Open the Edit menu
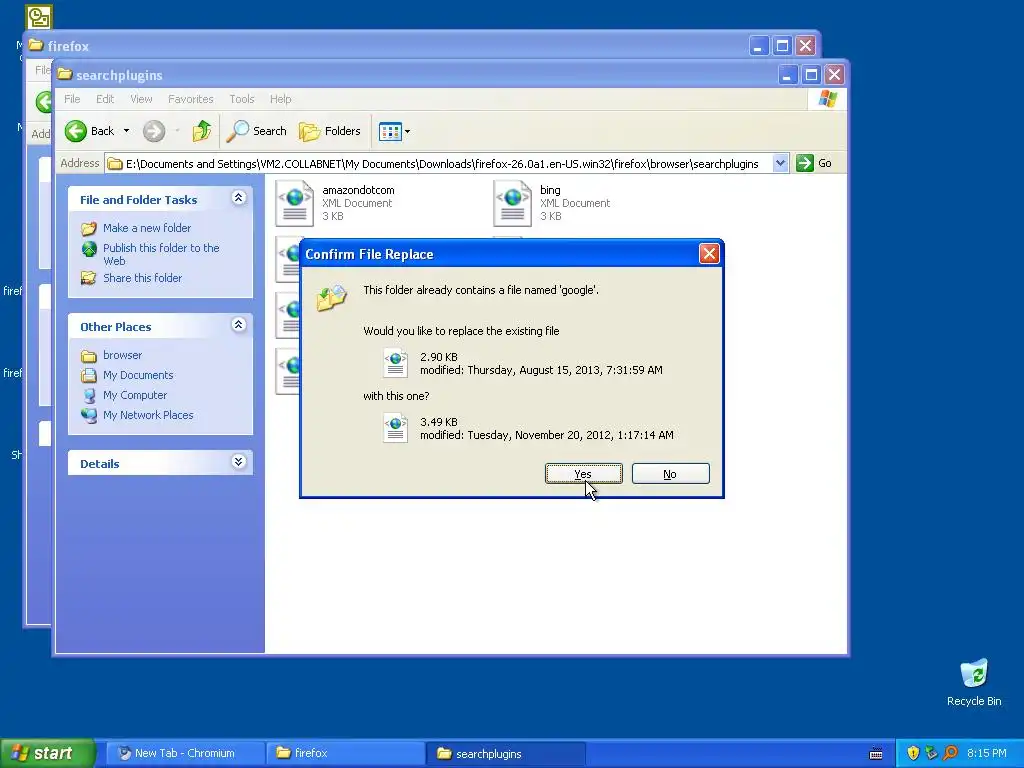Screen dimensions: 1024x768 pos(104,99)
